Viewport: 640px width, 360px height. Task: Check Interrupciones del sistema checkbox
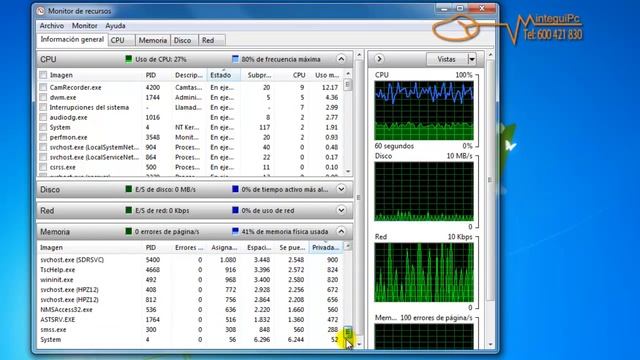43,107
